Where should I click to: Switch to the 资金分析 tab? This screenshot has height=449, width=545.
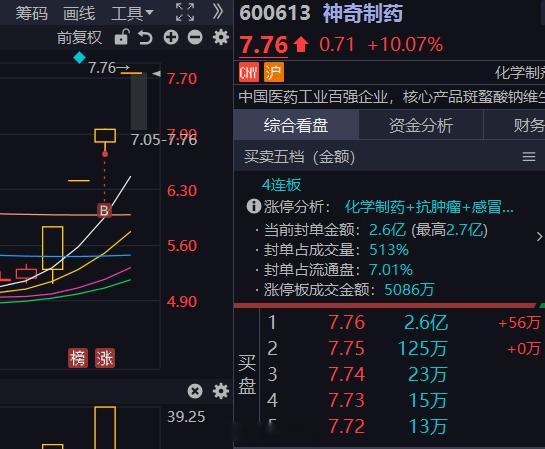pos(421,125)
